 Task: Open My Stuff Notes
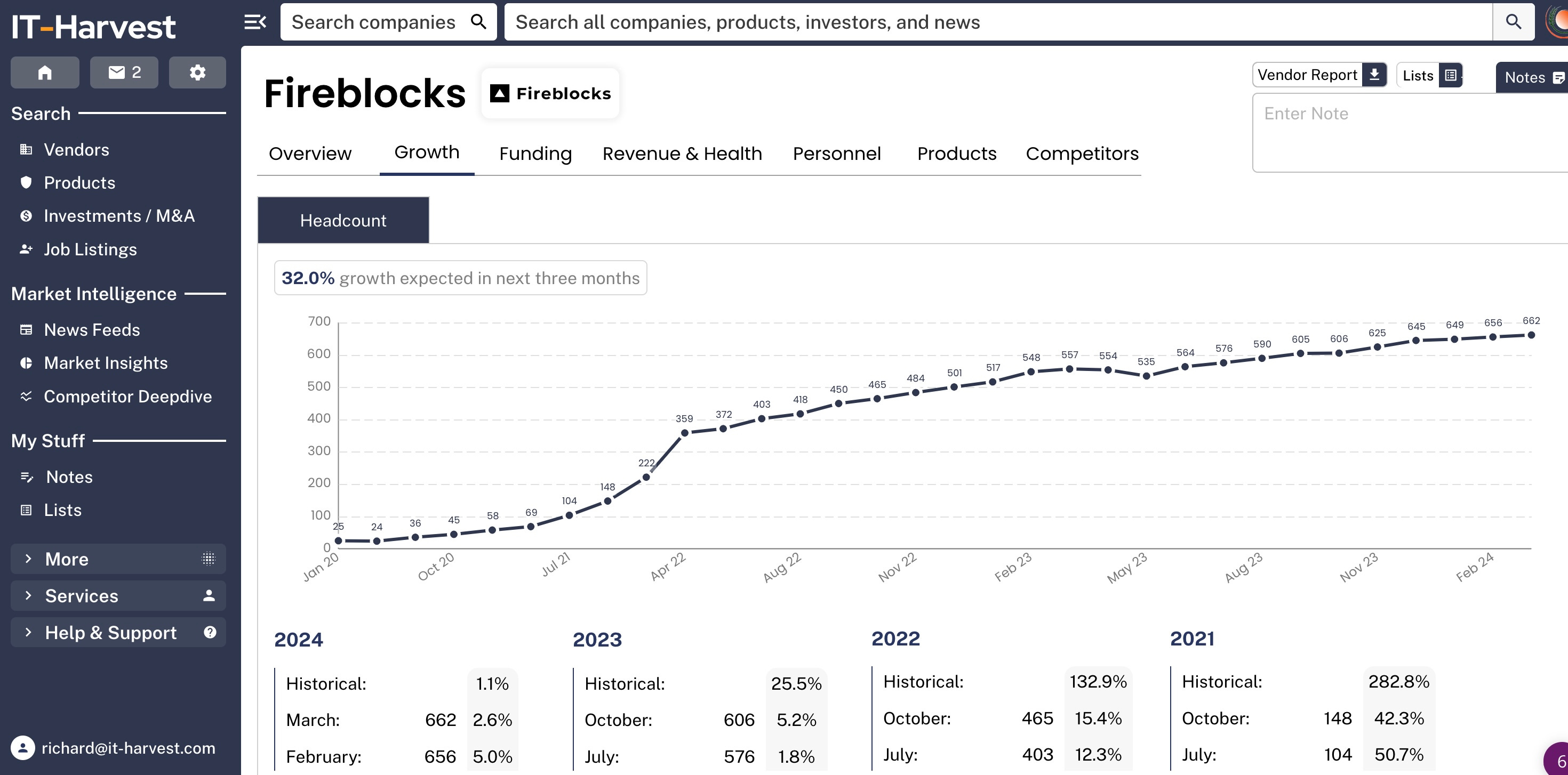click(x=69, y=477)
